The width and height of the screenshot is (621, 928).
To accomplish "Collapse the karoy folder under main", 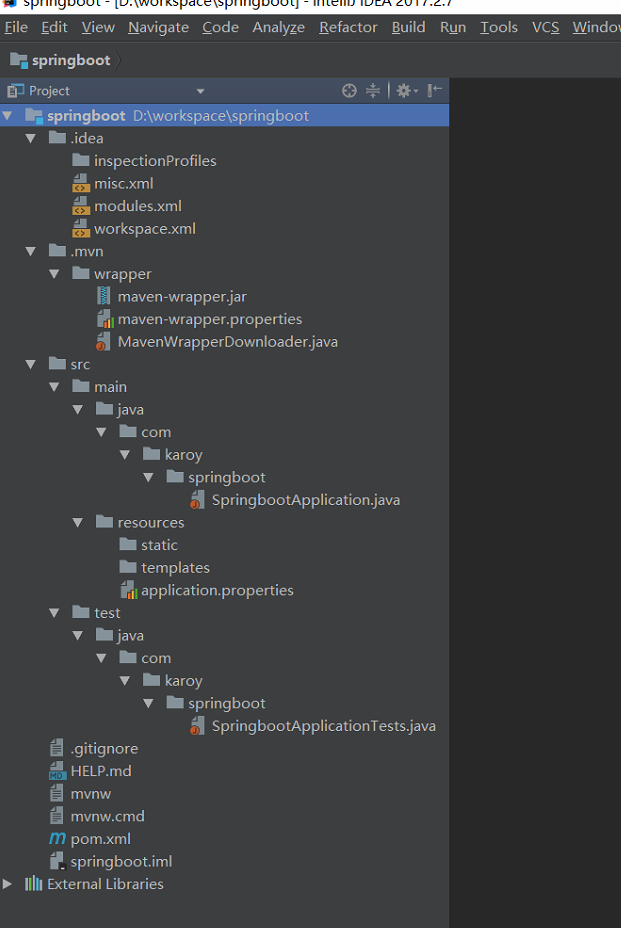I will tap(125, 455).
